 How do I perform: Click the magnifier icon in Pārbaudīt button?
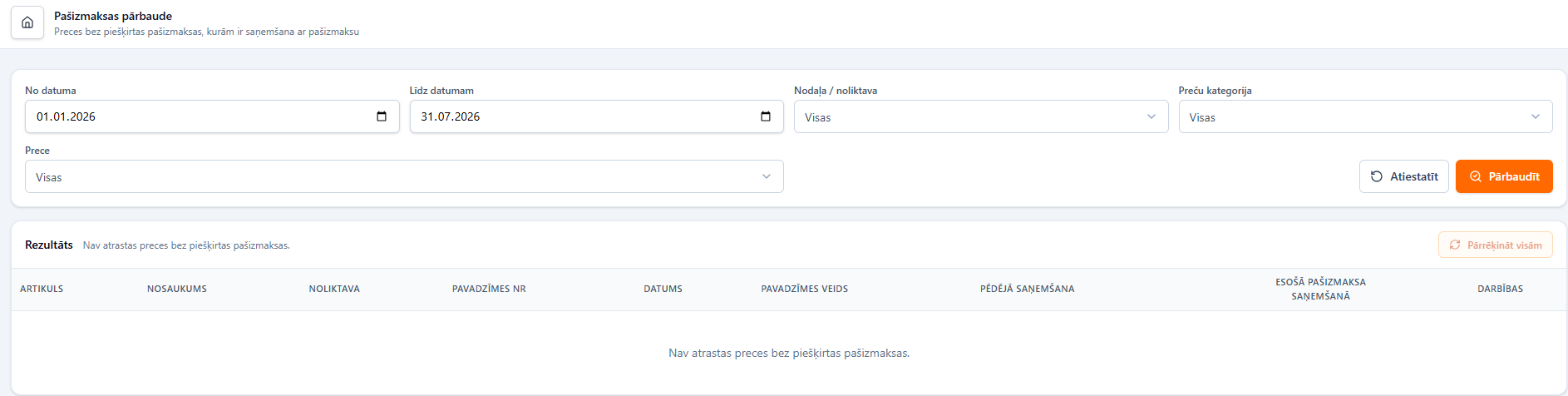[x=1476, y=176]
